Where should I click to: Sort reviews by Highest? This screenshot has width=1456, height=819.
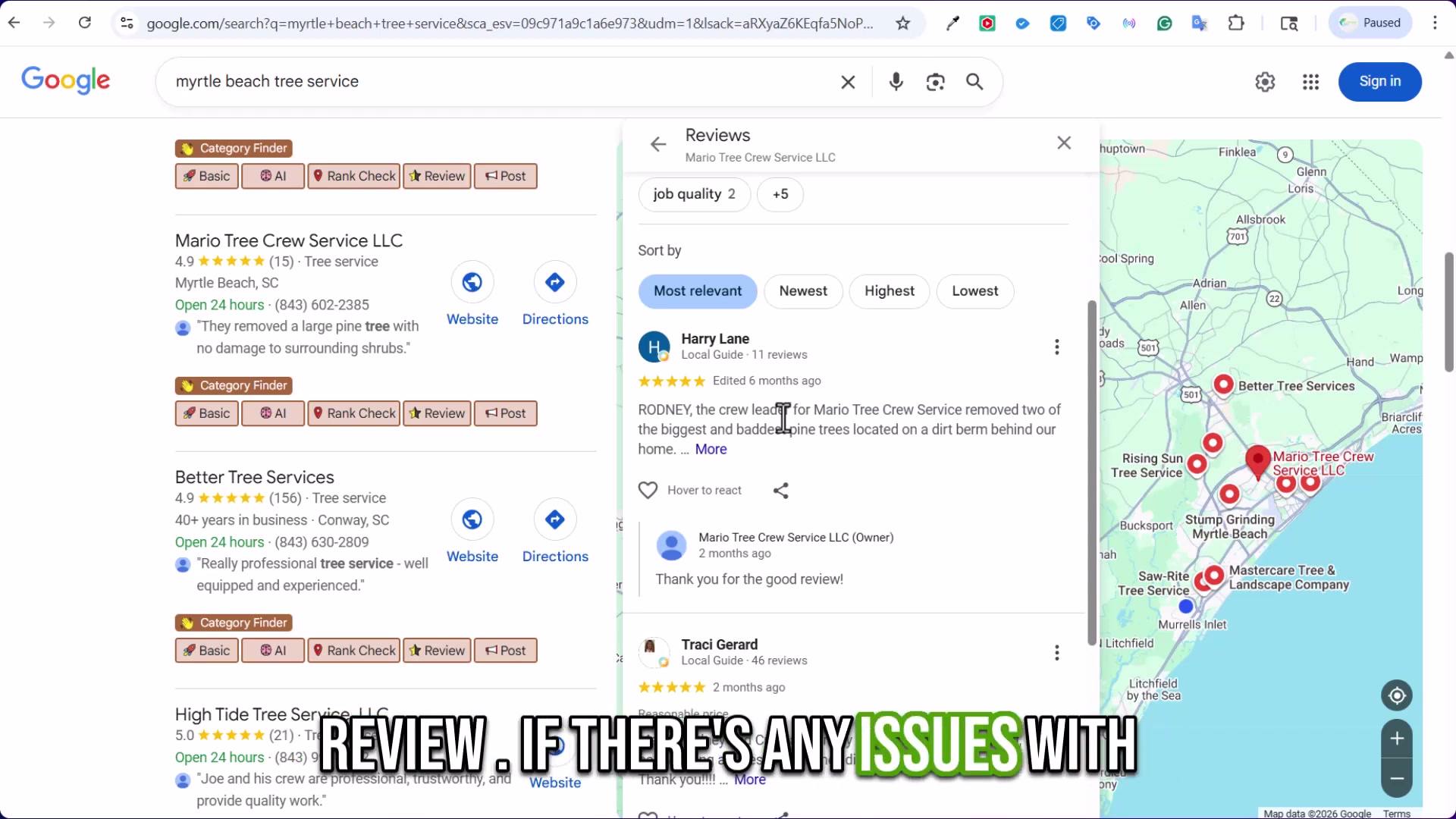pyautogui.click(x=890, y=291)
